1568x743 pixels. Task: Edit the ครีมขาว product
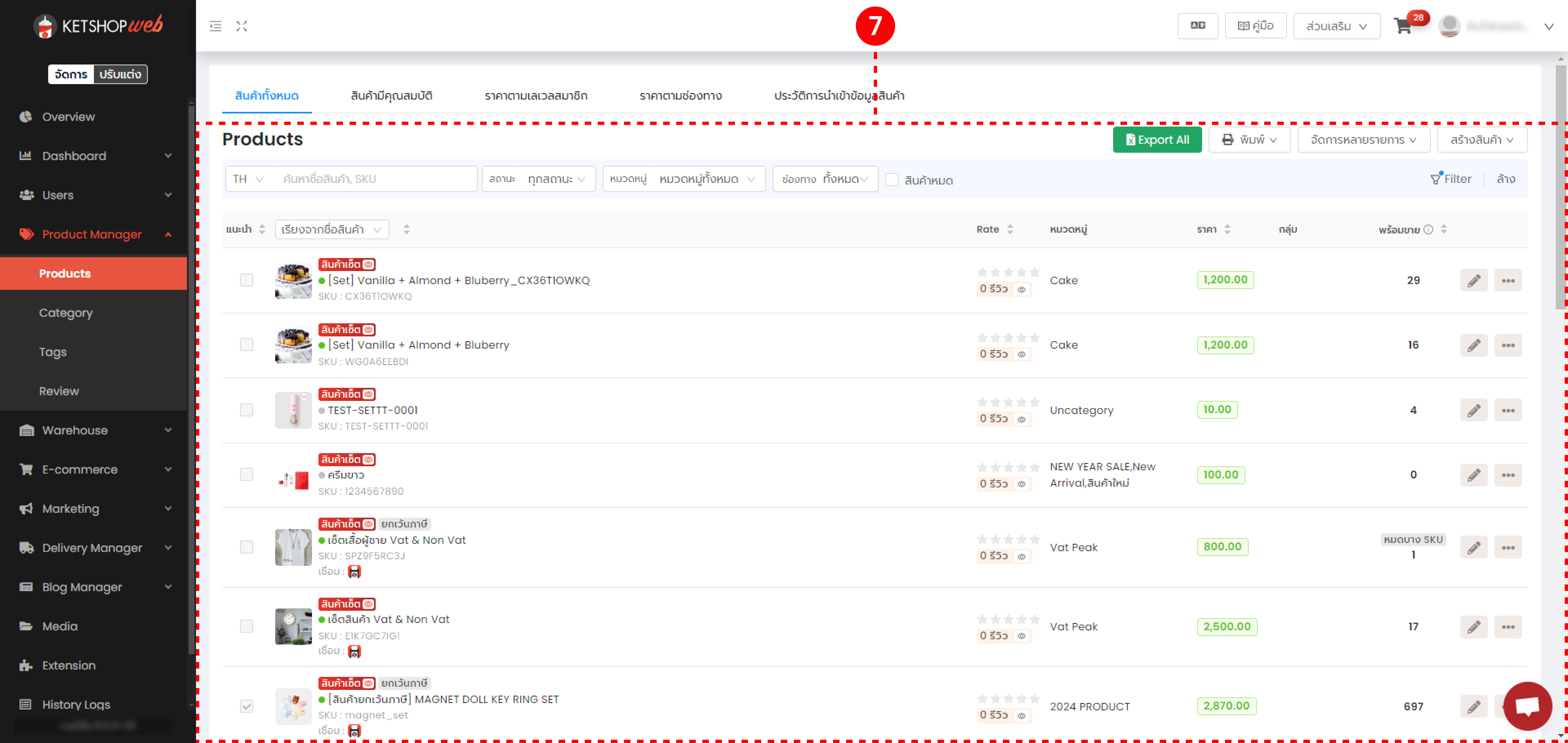tap(1474, 475)
